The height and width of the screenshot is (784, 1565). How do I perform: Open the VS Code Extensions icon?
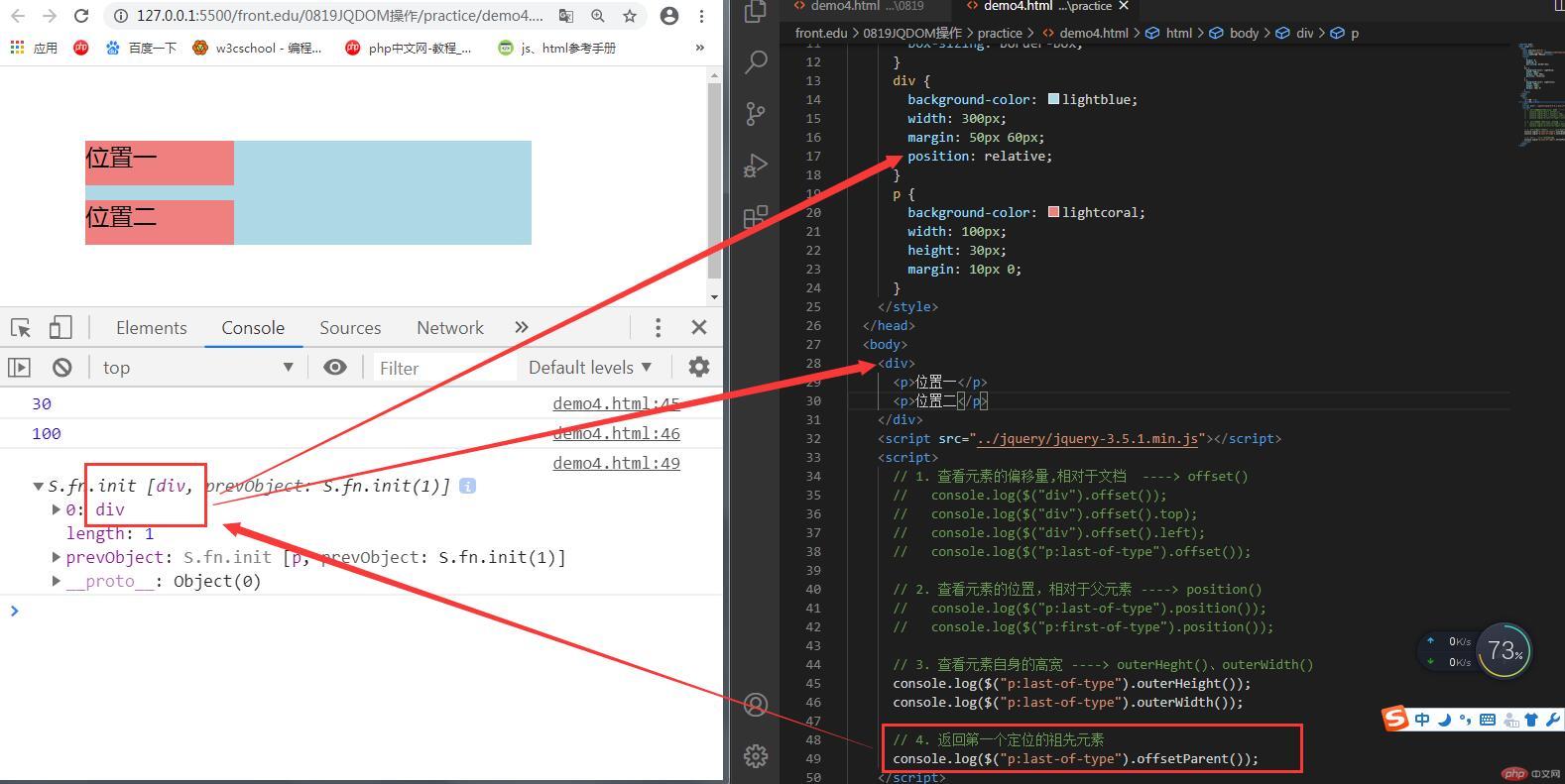tap(756, 216)
